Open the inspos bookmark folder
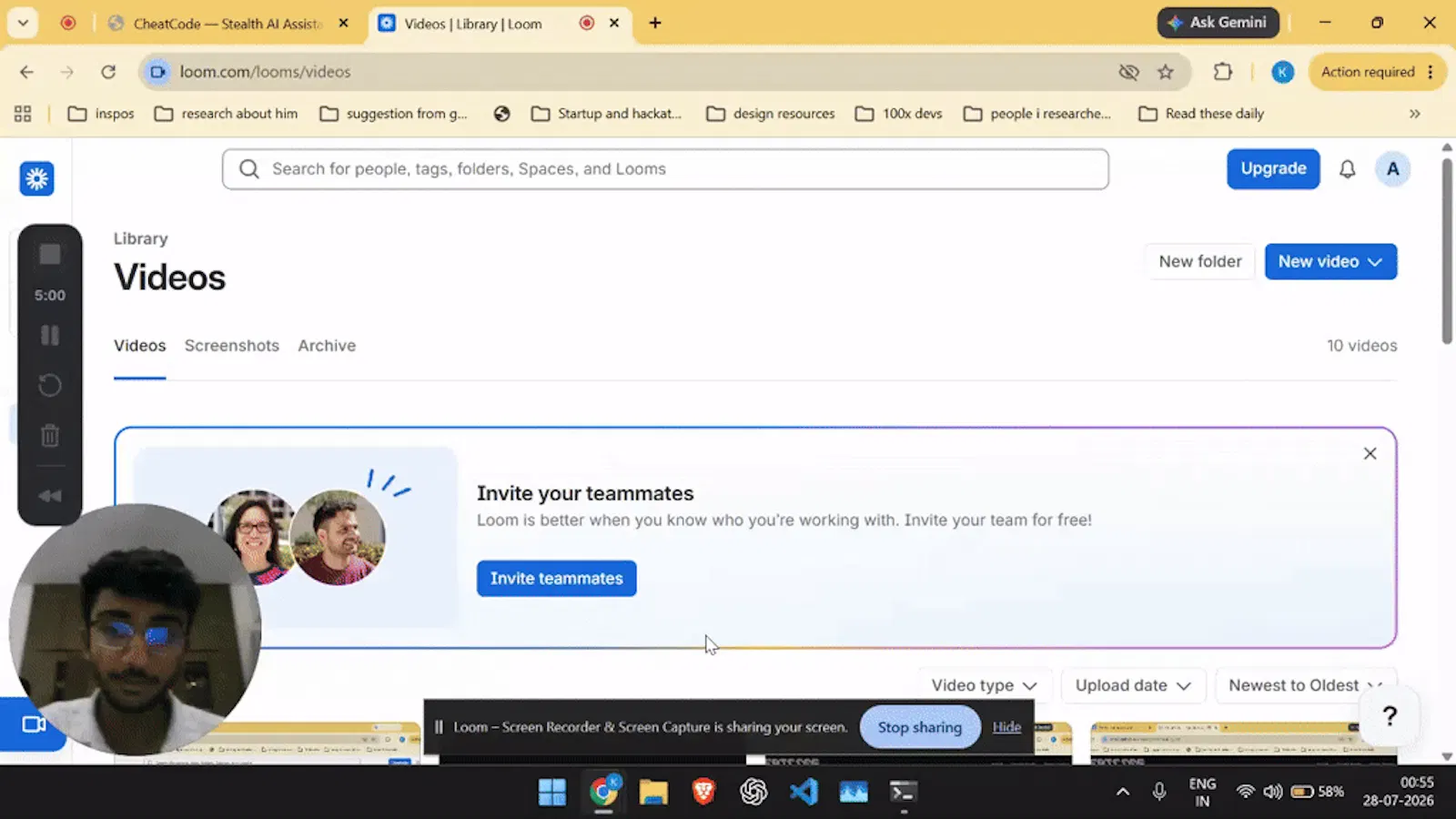Image resolution: width=1456 pixels, height=819 pixels. pyautogui.click(x=101, y=114)
